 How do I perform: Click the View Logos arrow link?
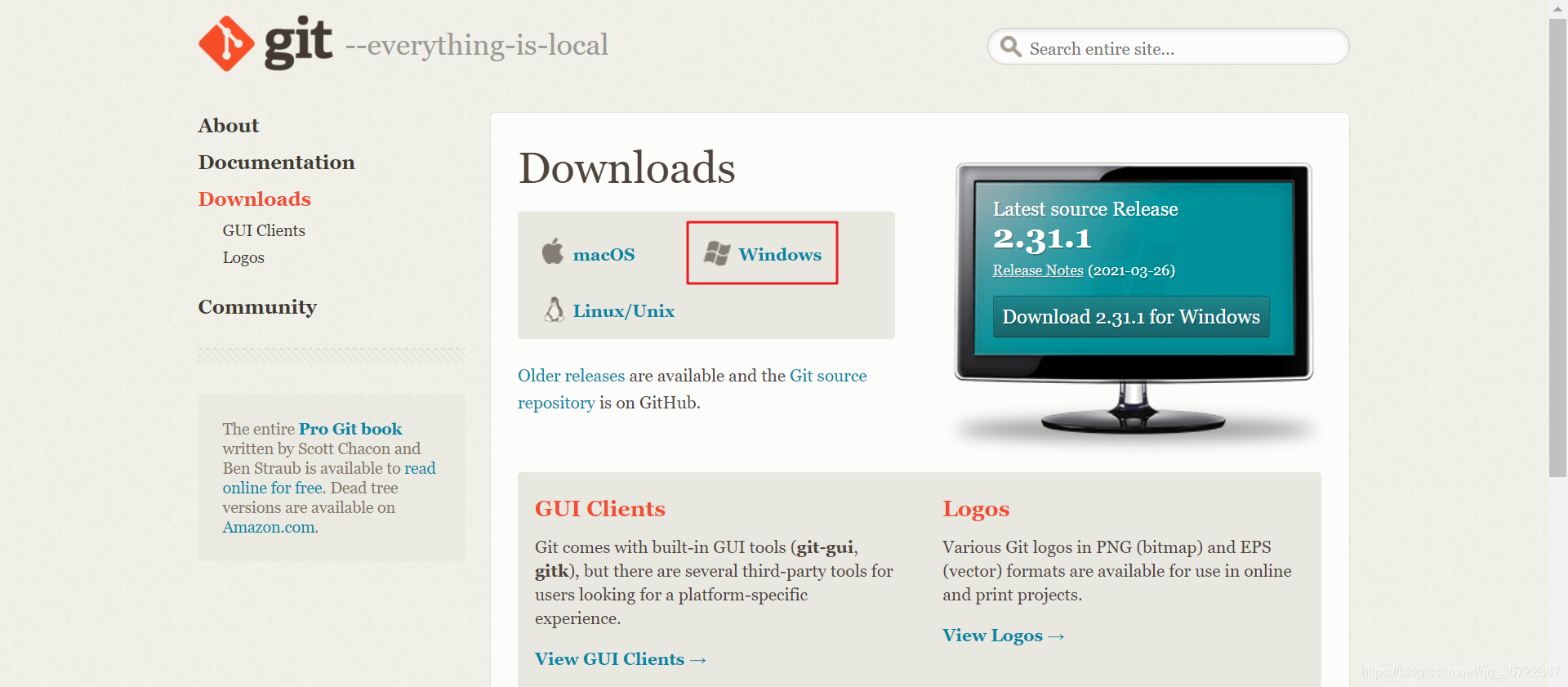pyautogui.click(x=1004, y=636)
